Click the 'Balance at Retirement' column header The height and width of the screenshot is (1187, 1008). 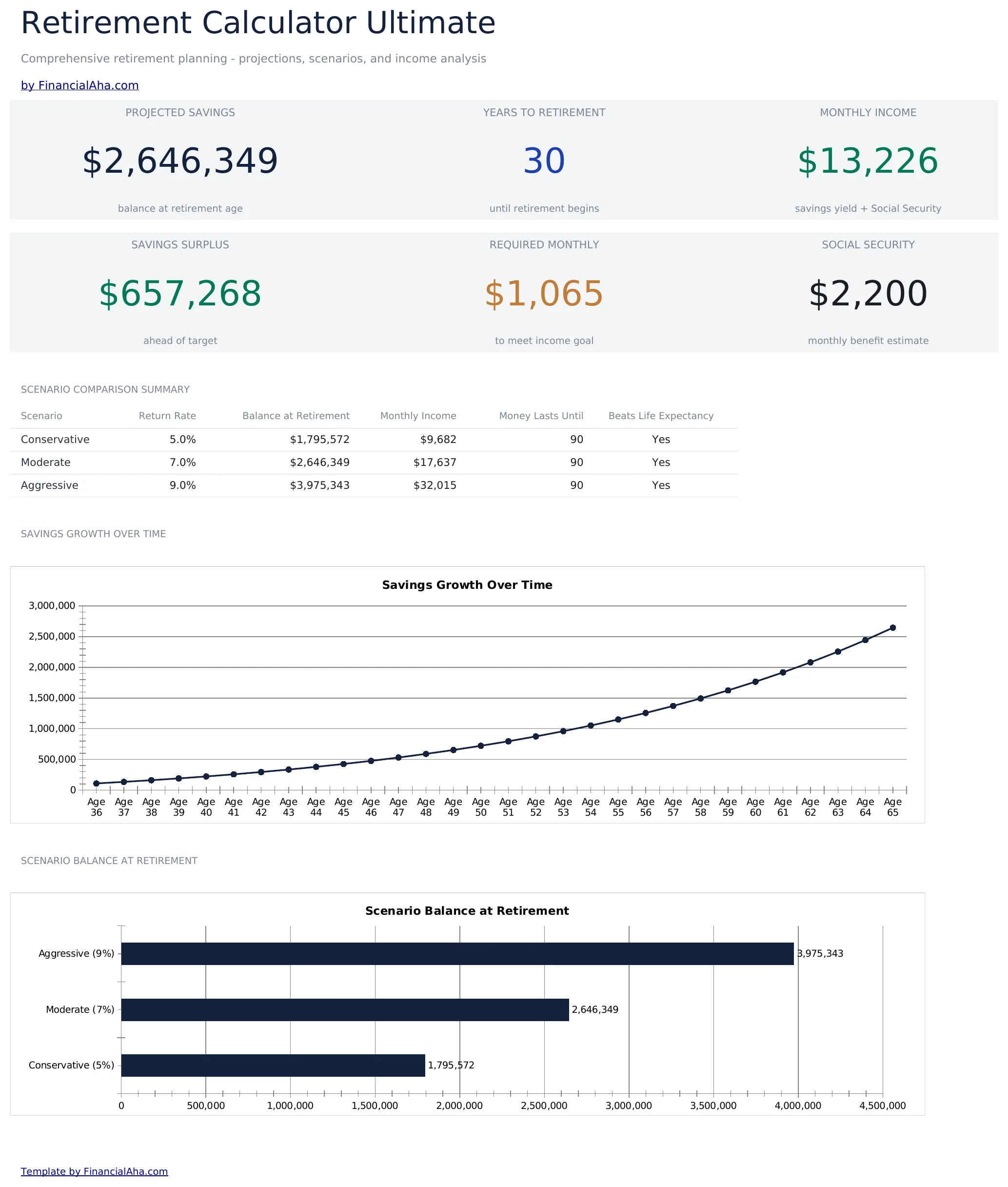(x=296, y=416)
